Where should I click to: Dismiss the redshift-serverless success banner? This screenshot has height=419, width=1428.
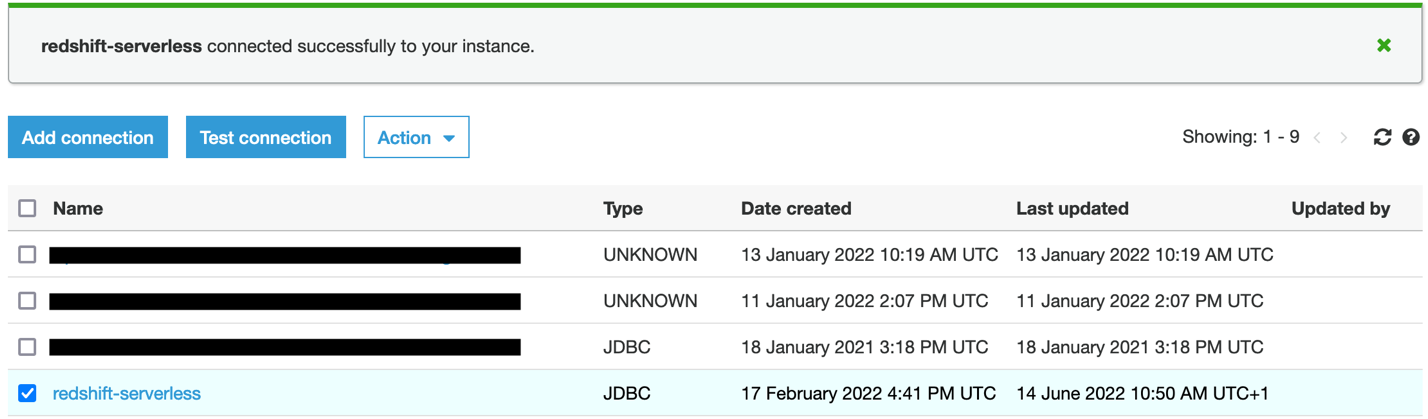click(x=1383, y=46)
